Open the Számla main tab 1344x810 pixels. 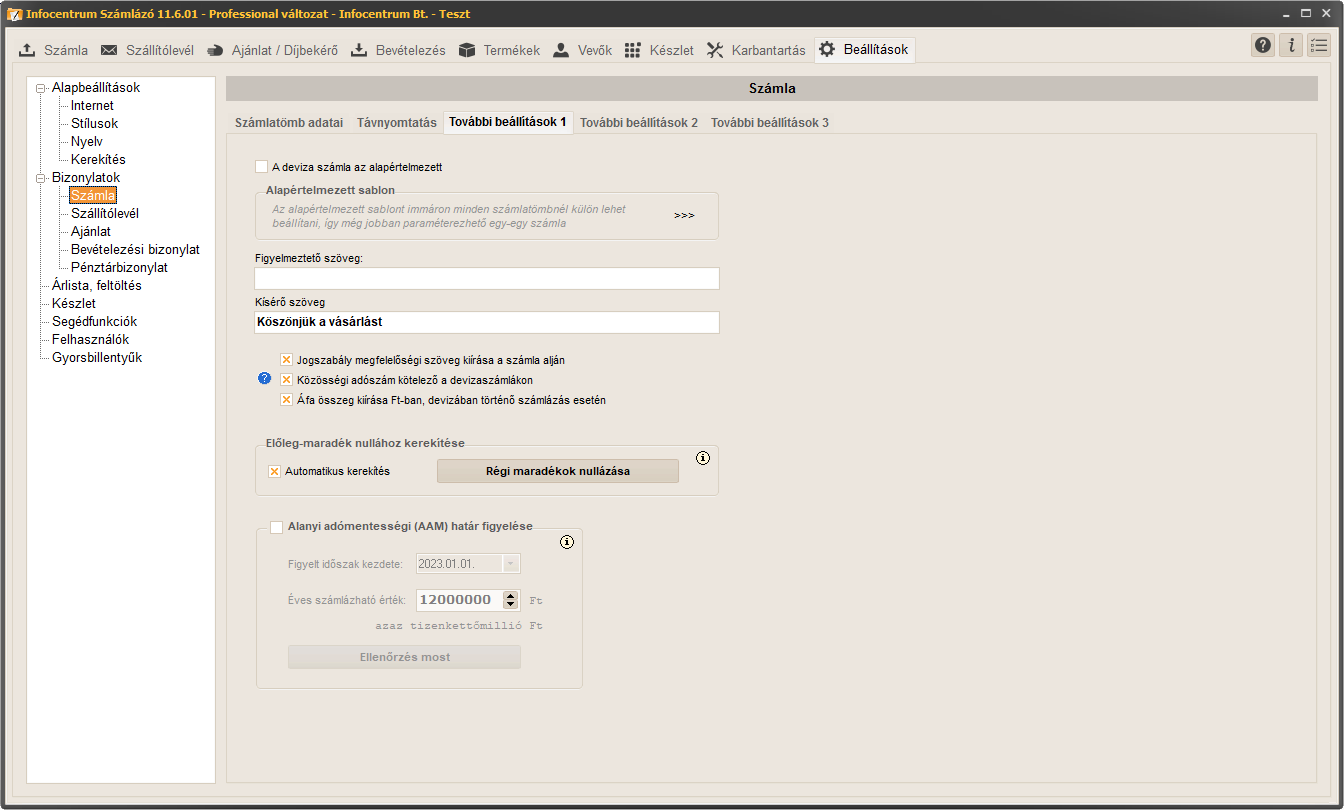(x=54, y=50)
